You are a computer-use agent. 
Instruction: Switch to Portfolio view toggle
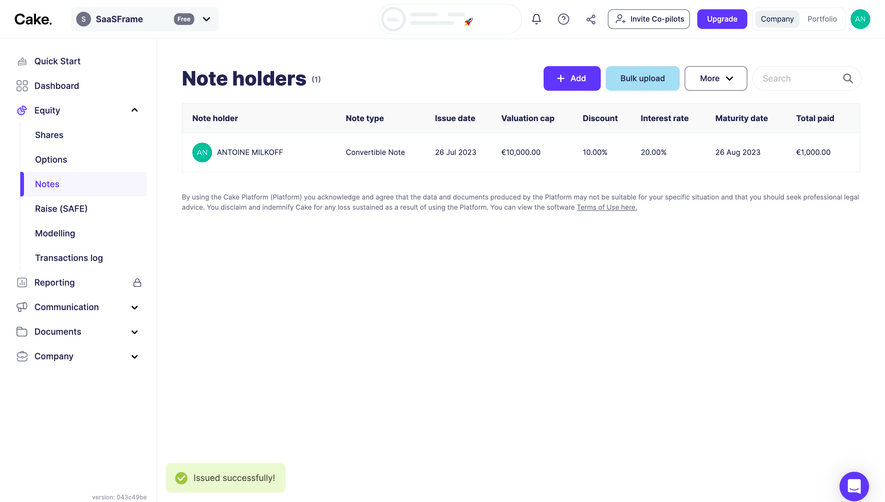point(822,19)
